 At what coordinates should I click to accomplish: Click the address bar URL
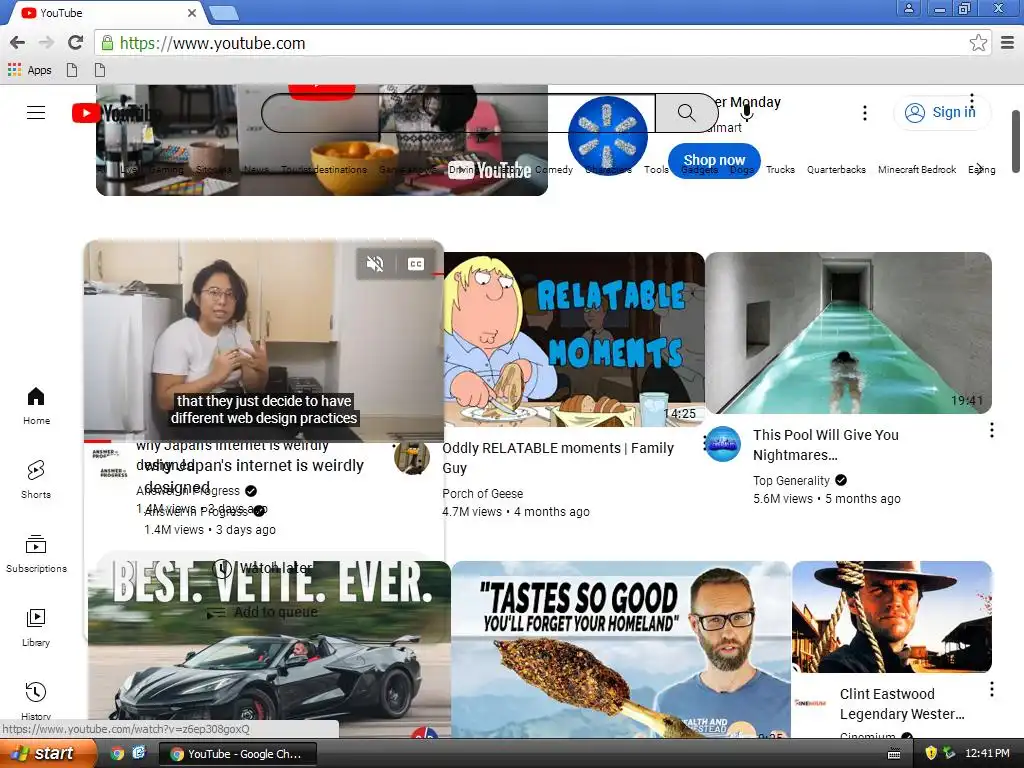[x=212, y=43]
